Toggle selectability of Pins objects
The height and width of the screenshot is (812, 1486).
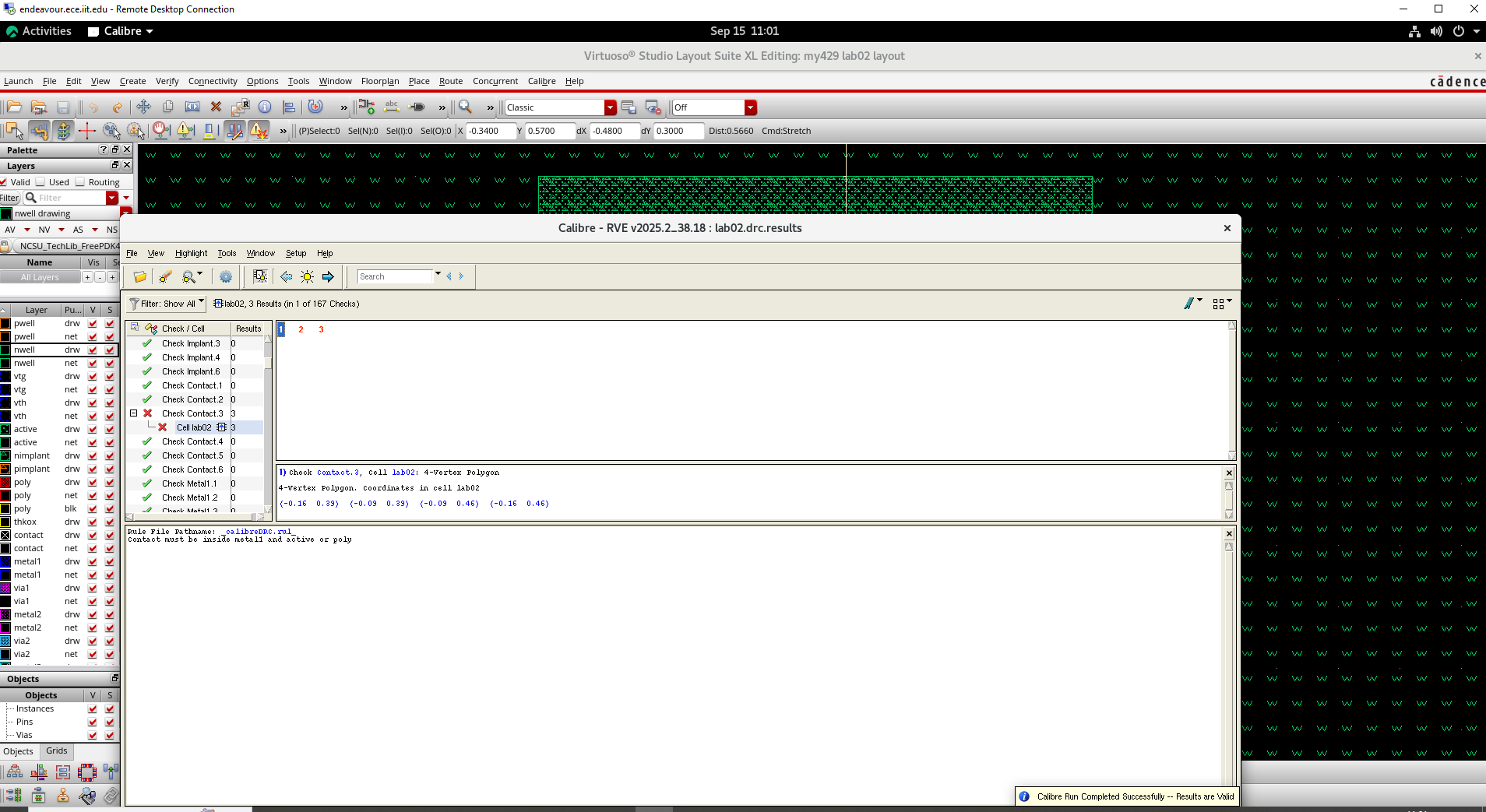[x=110, y=722]
